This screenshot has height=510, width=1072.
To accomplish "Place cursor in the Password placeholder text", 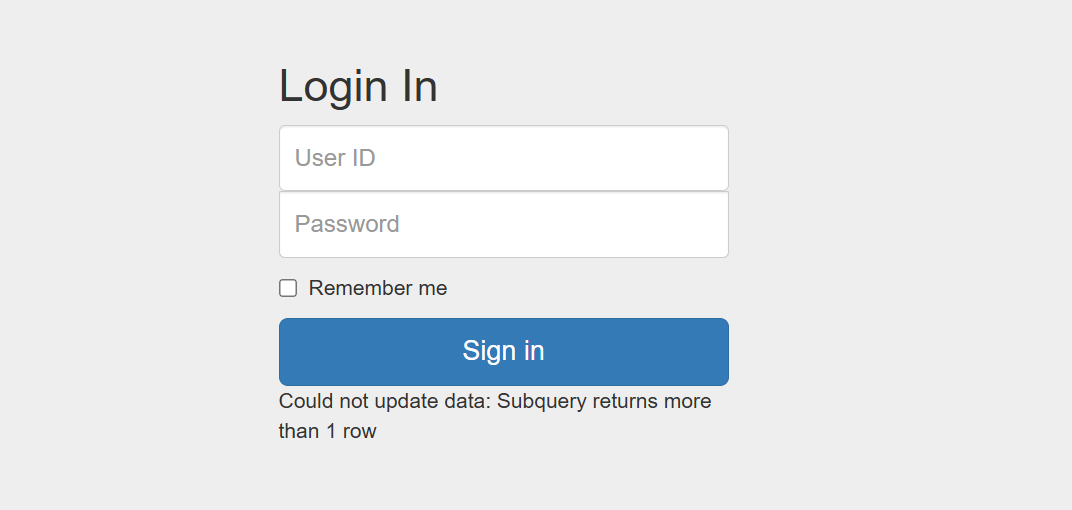I will click(x=347, y=224).
